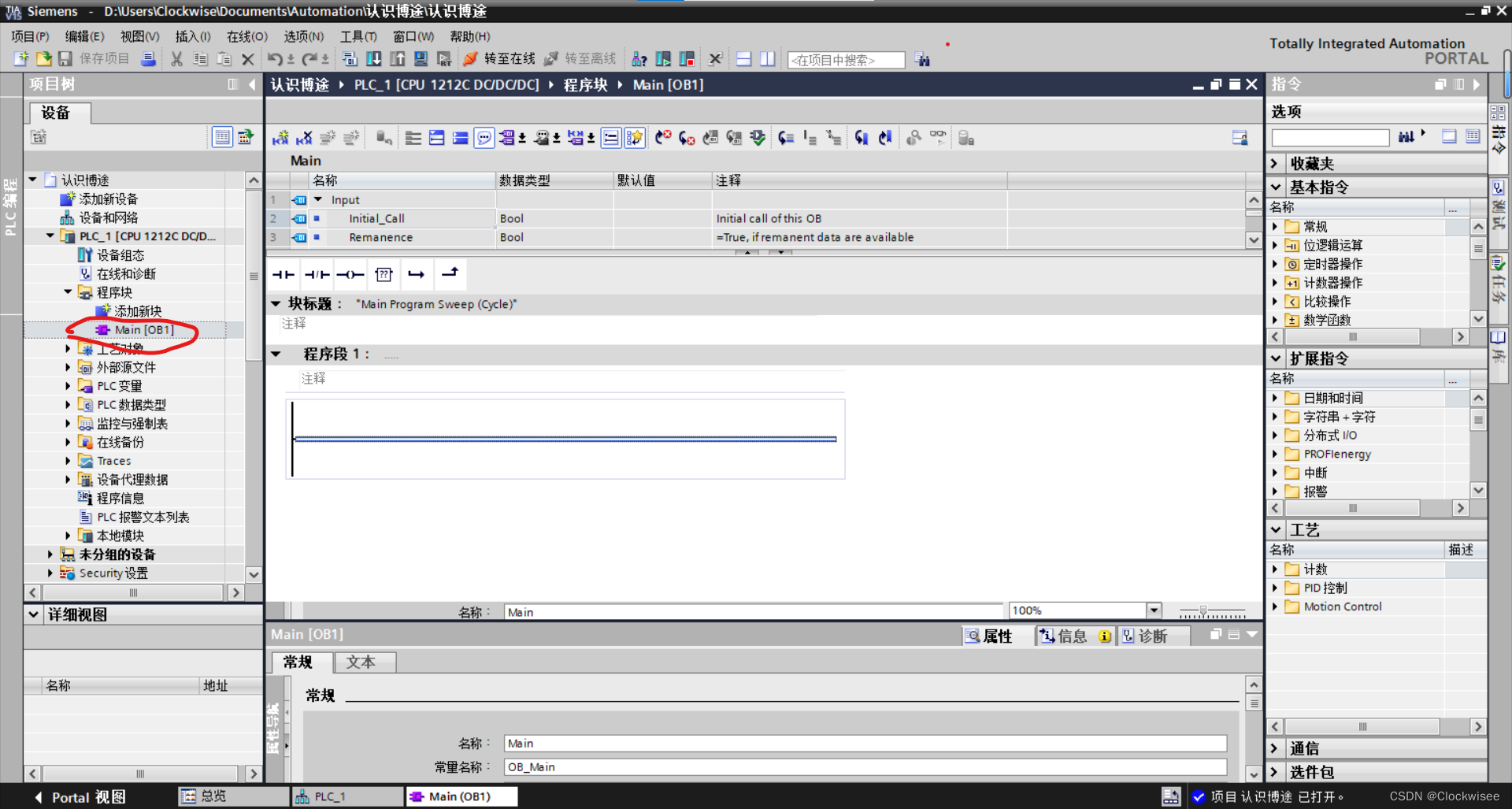1512x809 pixels.
Task: Collapse the 程序块 folder
Action: pos(68,291)
